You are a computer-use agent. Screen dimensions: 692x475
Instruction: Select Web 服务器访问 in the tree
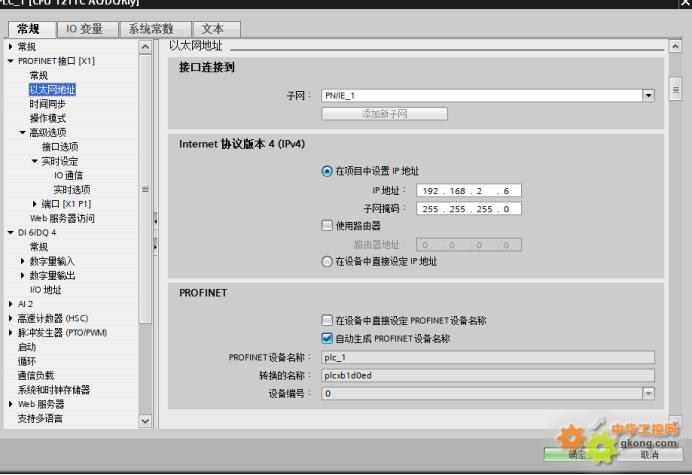coord(62,218)
